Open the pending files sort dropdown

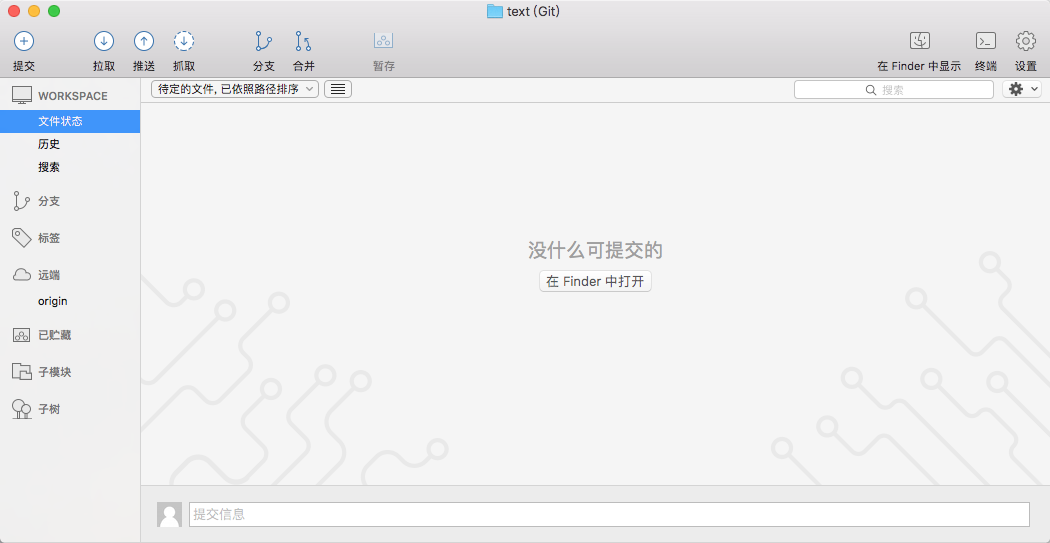[x=235, y=89]
